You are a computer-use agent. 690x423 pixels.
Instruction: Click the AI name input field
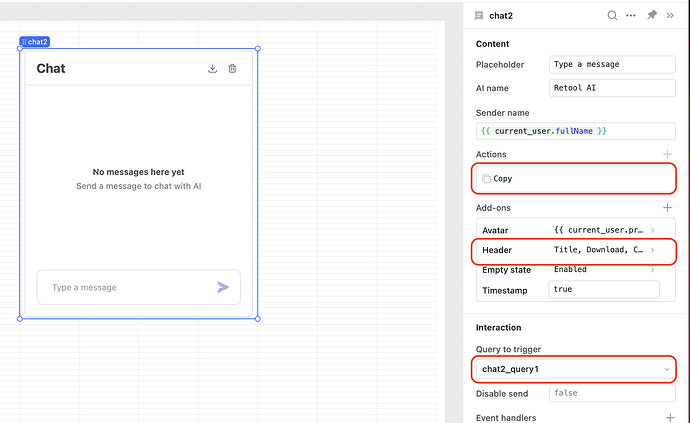point(604,88)
